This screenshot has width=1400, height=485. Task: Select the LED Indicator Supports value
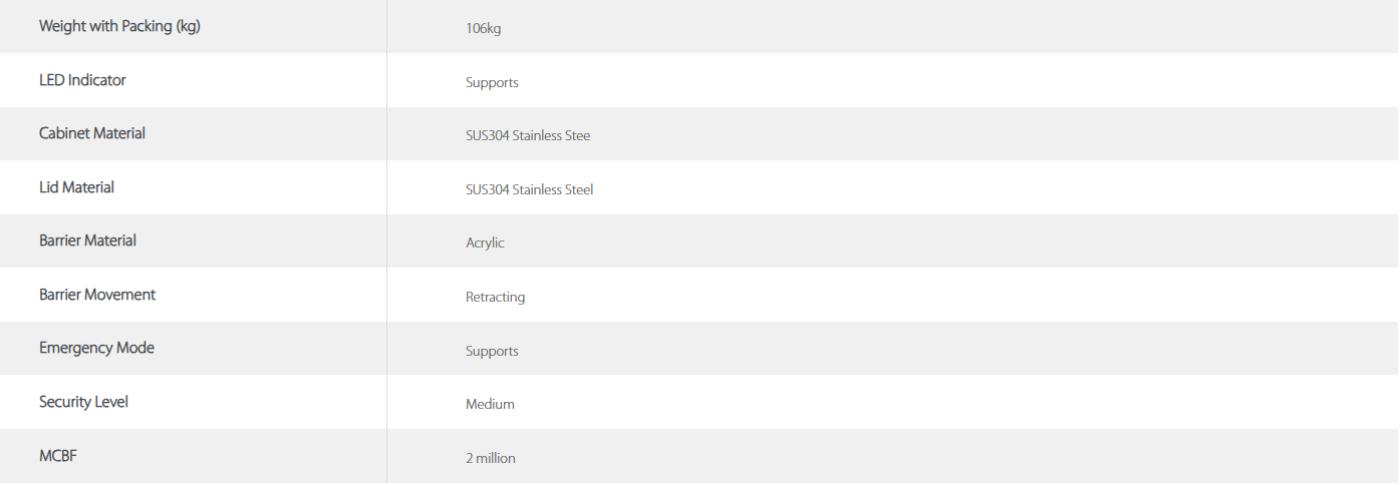[x=492, y=83]
